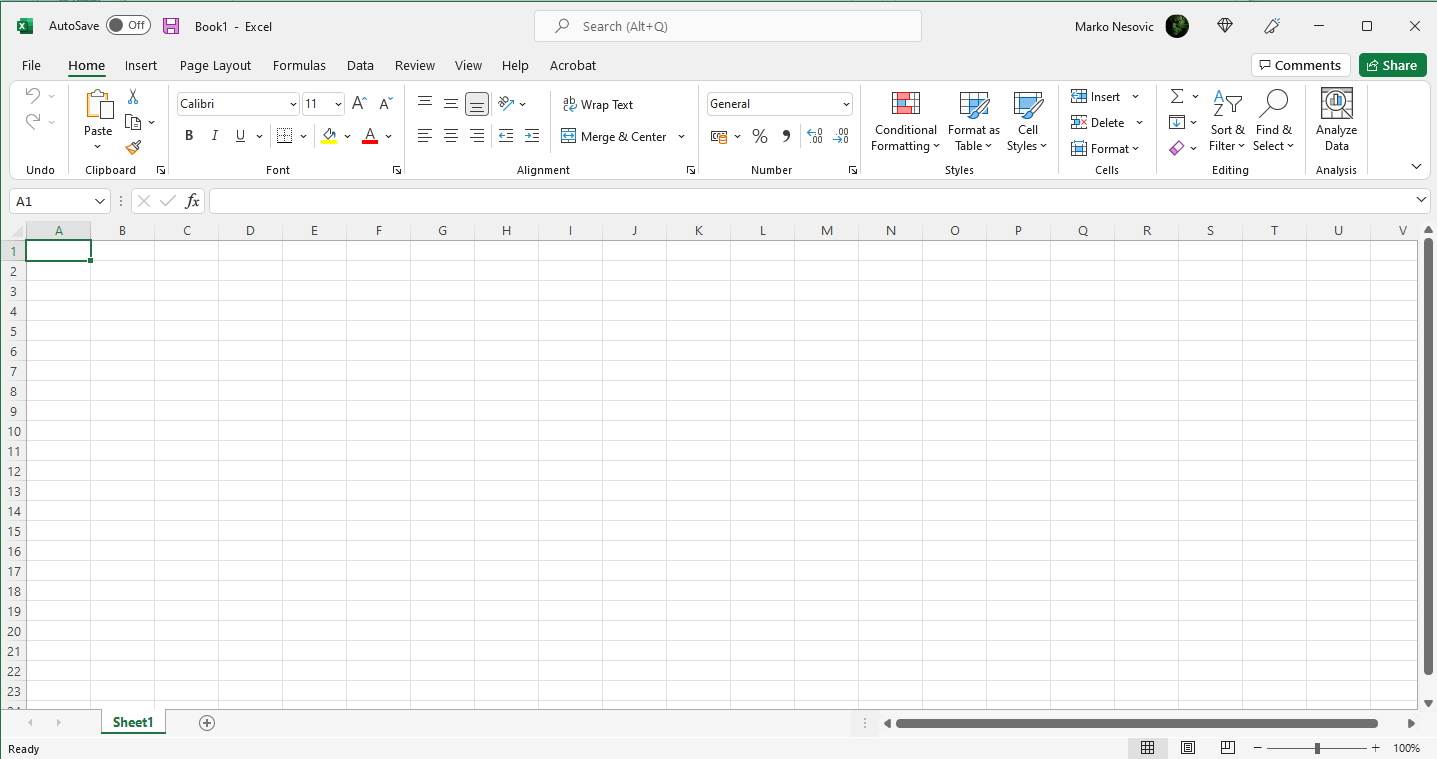The width and height of the screenshot is (1437, 759).
Task: Open the File menu
Action: pyautogui.click(x=31, y=65)
